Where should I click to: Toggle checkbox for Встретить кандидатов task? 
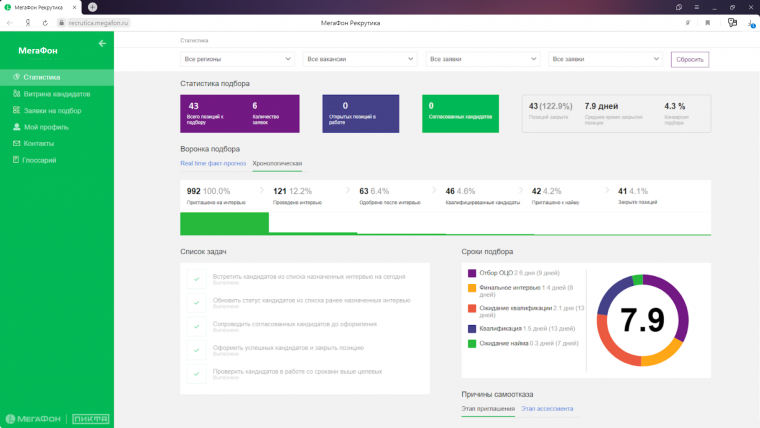[196, 277]
